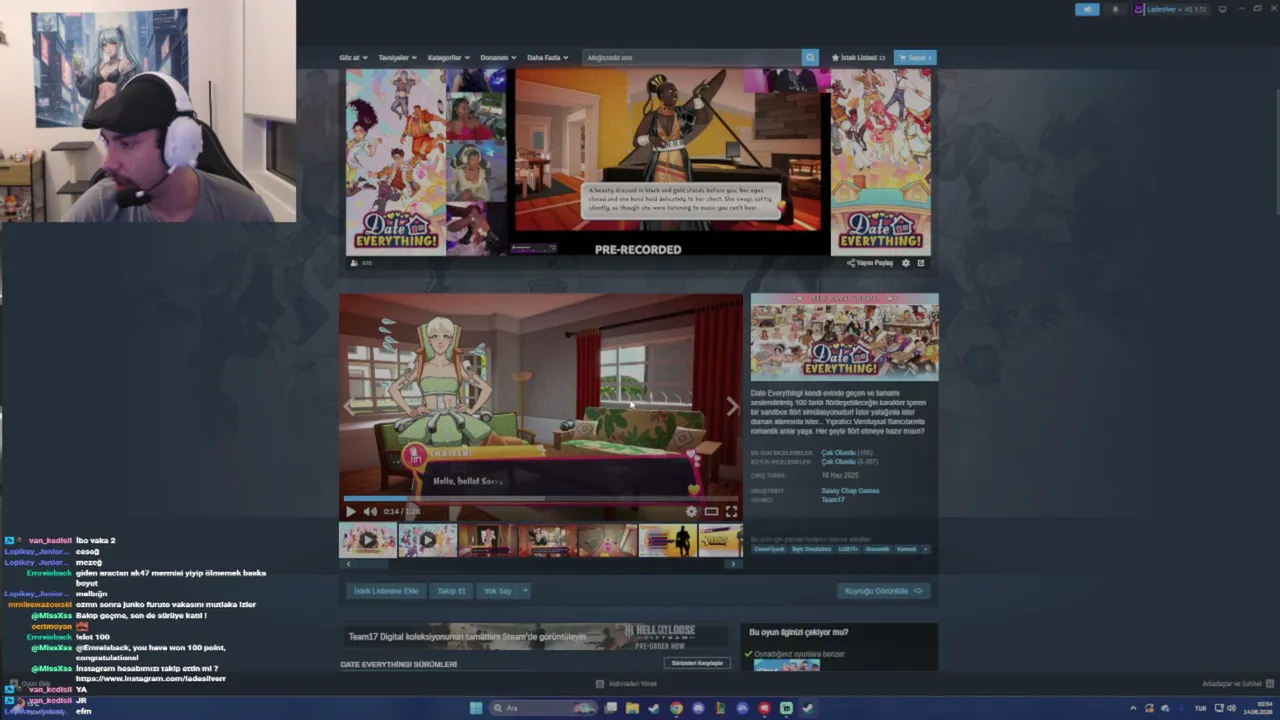Click Yayını Paylaş share broadcast

click(x=870, y=263)
